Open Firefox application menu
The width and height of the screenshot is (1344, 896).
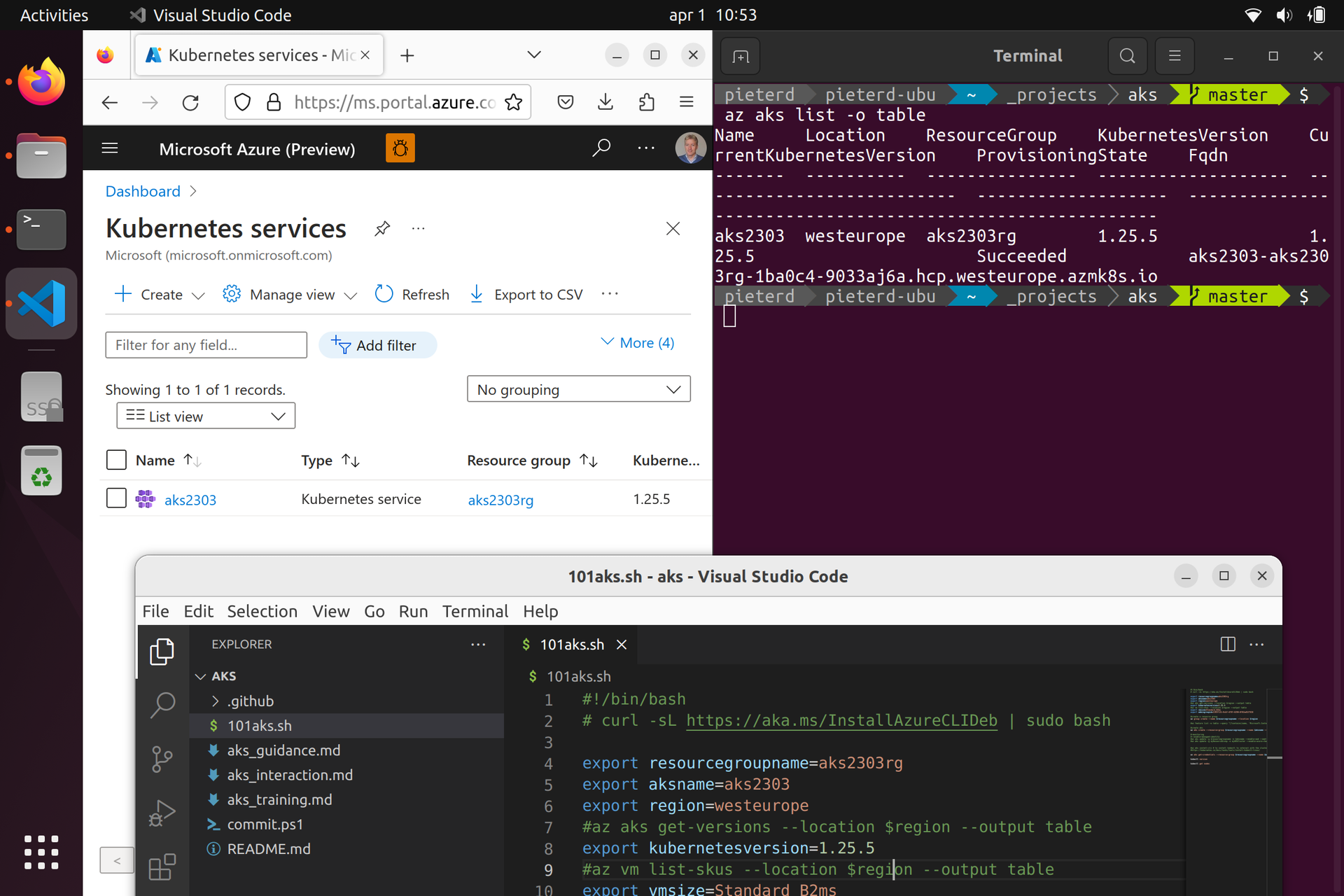click(x=687, y=102)
